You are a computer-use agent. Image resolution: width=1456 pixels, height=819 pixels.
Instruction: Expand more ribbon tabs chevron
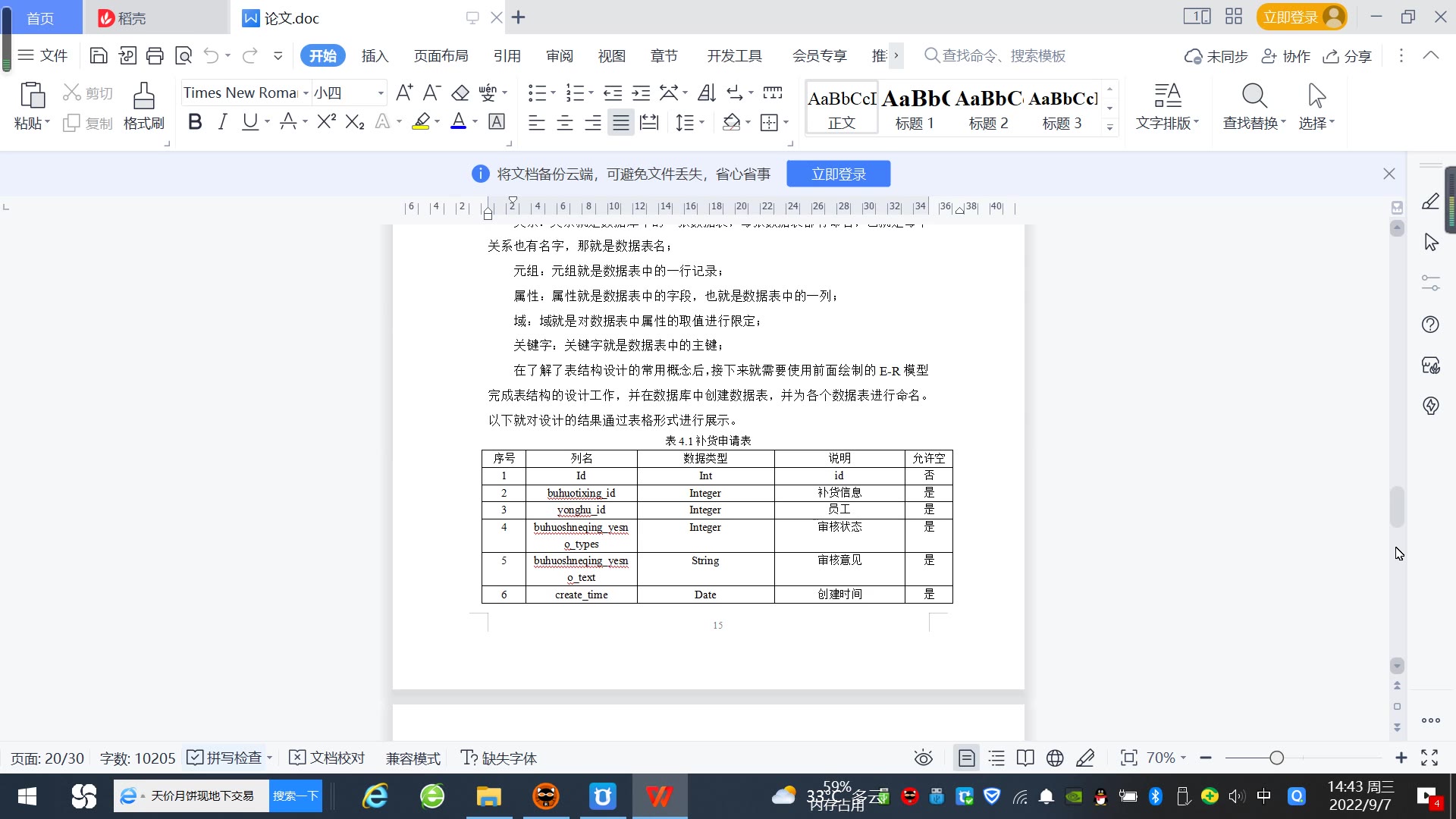click(x=896, y=55)
